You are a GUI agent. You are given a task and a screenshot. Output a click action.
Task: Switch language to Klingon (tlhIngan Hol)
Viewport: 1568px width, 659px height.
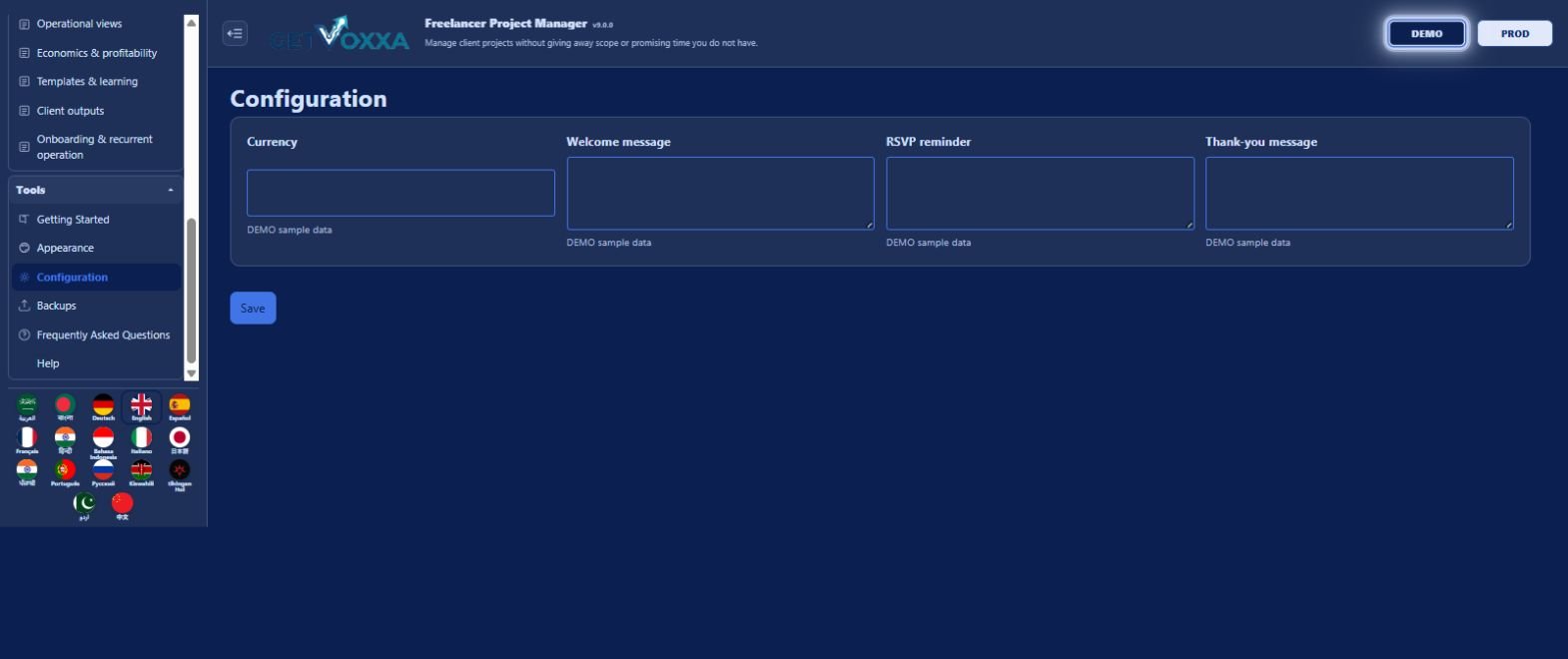[x=180, y=475]
